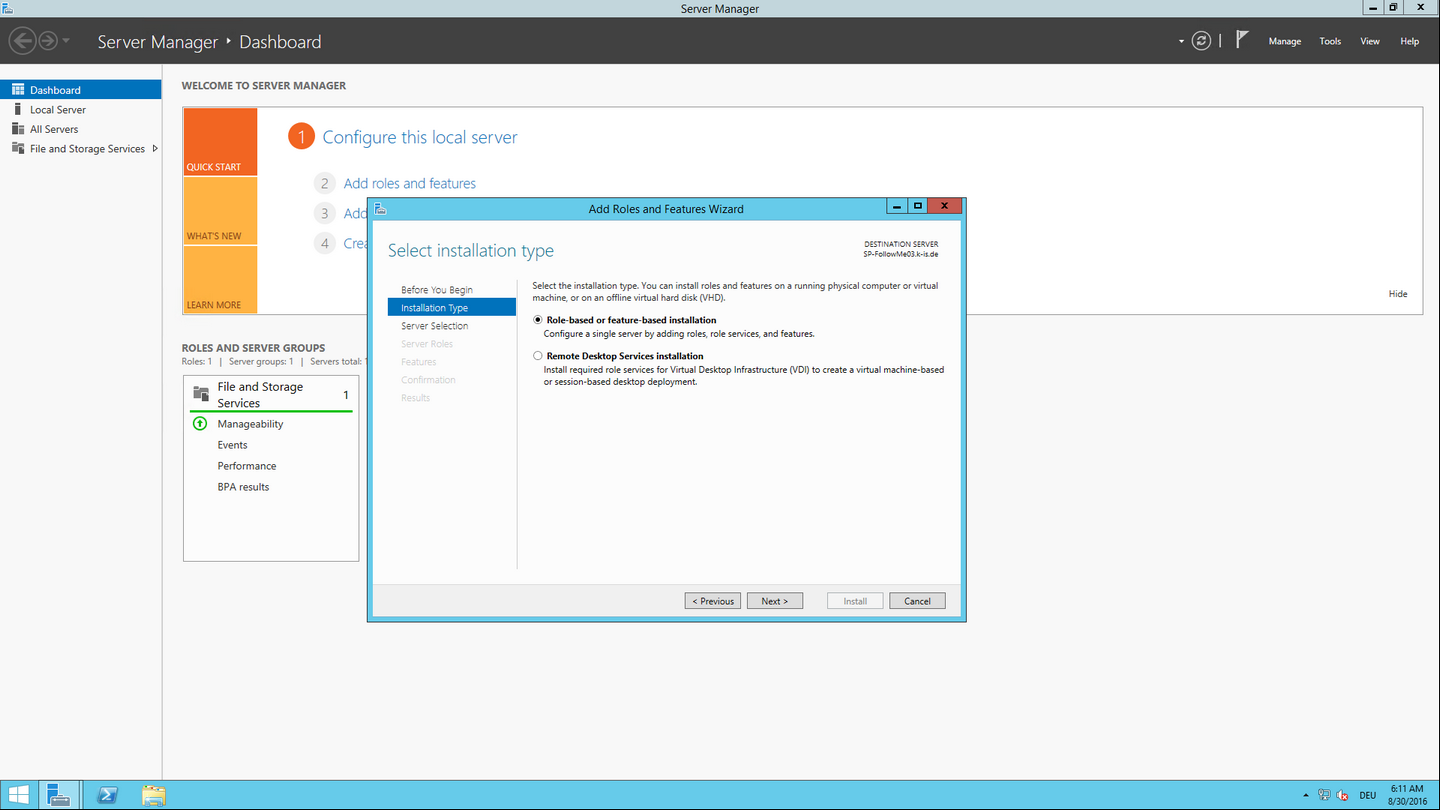The width and height of the screenshot is (1440, 810).
Task: Open the Manage menu
Action: point(1285,41)
